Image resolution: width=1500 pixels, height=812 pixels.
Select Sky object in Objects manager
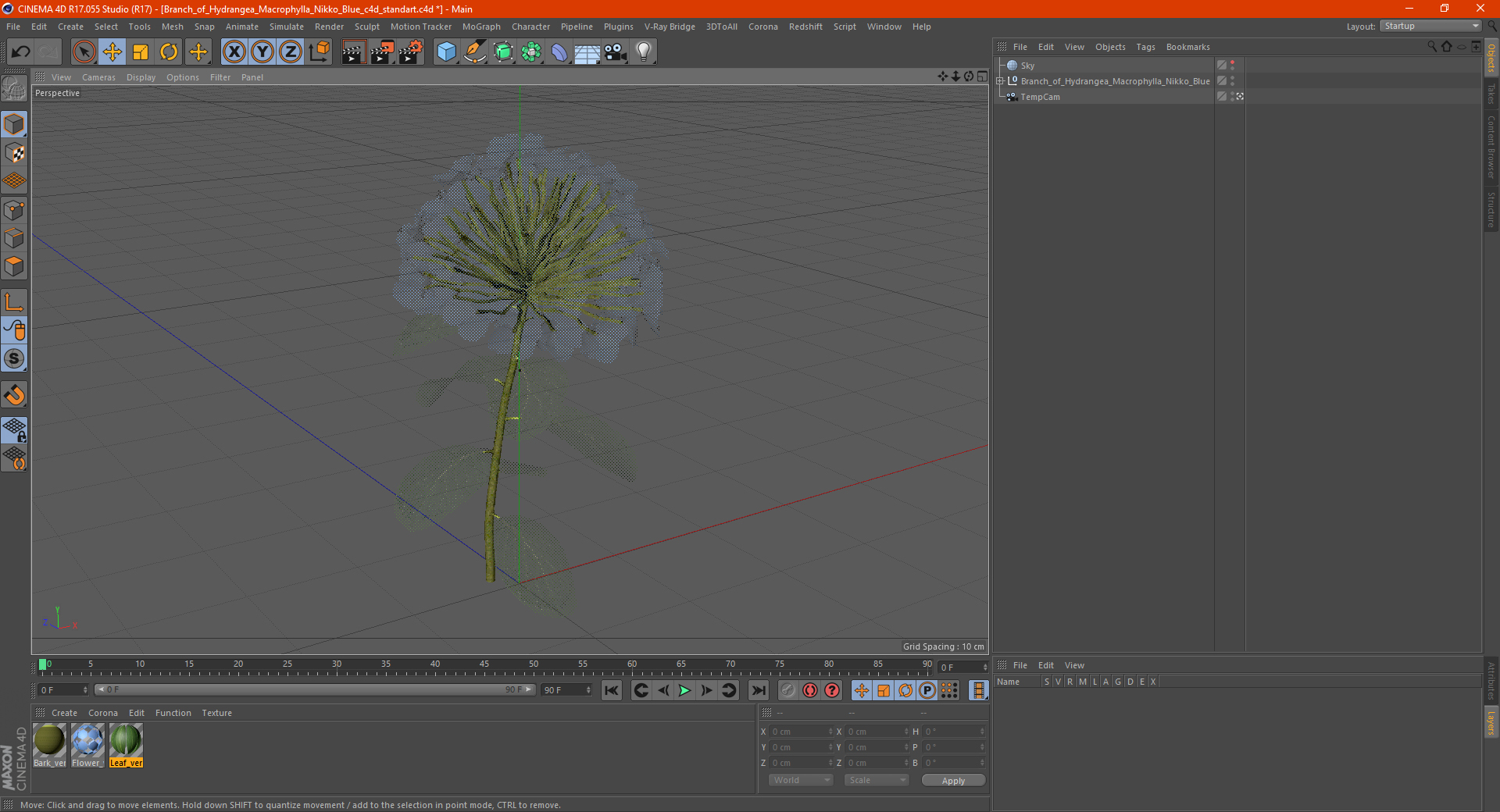(x=1027, y=66)
